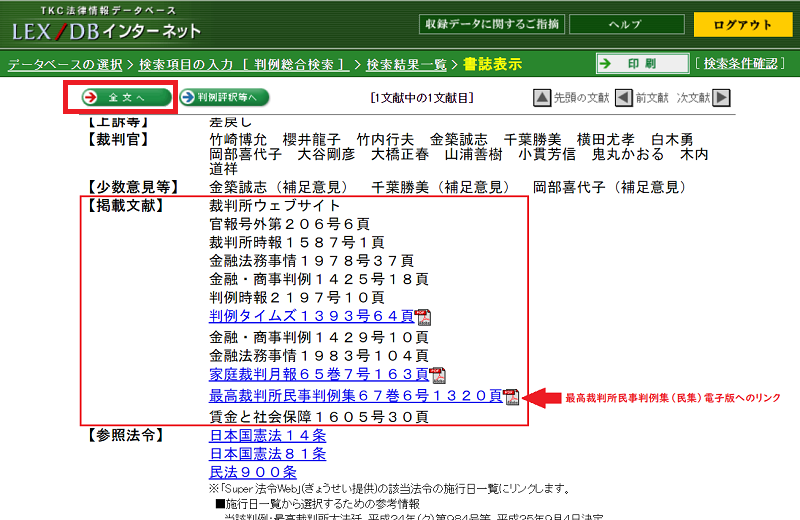Viewport: 800px width, 520px height.
Task: Click the 【裁判官】 heading
Action: [118, 139]
